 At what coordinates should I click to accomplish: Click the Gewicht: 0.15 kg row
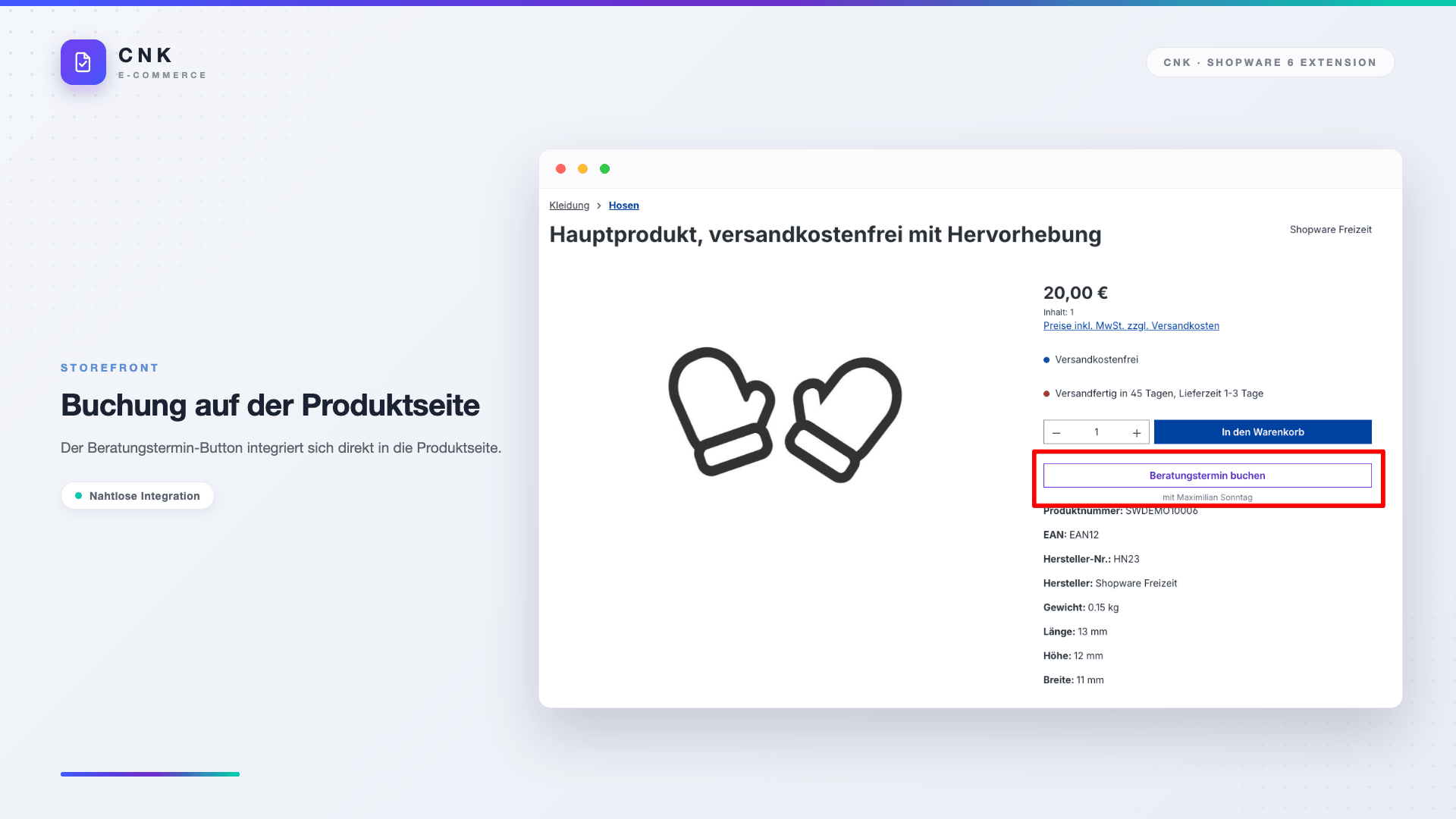click(1081, 607)
